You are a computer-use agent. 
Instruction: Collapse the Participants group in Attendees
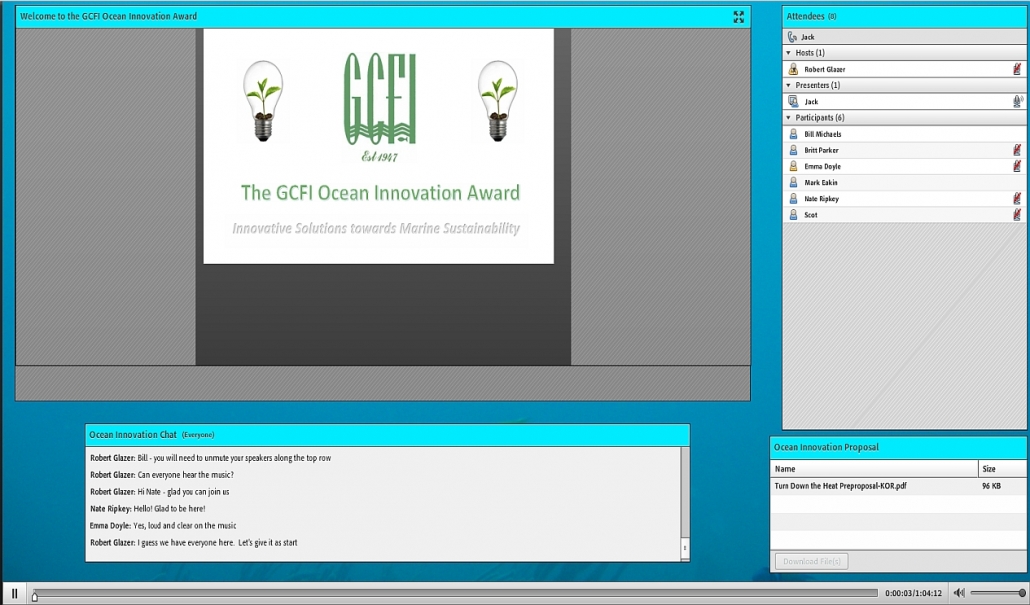point(788,118)
